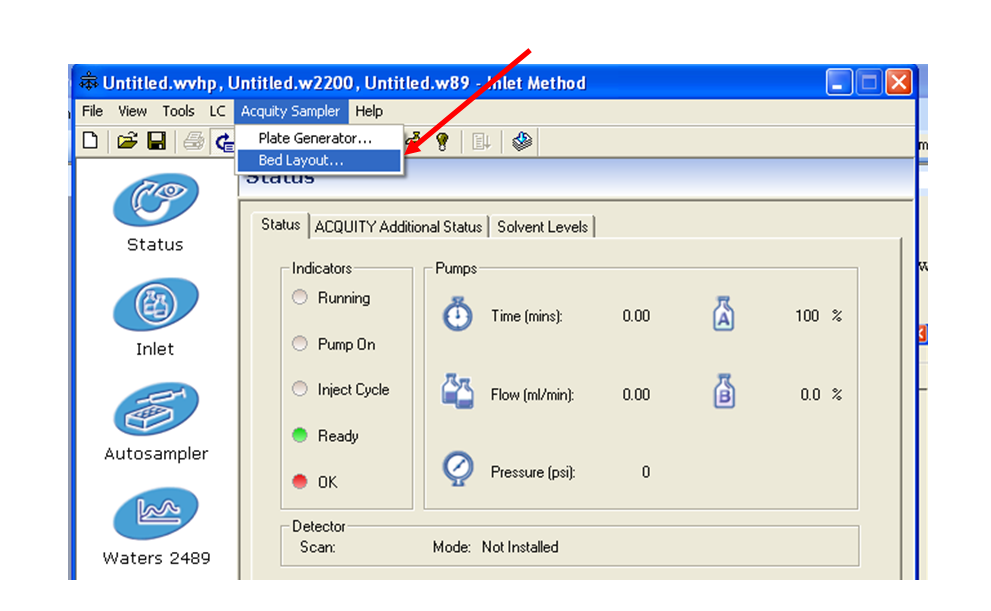Click the solvent B bottle icon
The width and height of the screenshot is (991, 611).
coord(724,391)
